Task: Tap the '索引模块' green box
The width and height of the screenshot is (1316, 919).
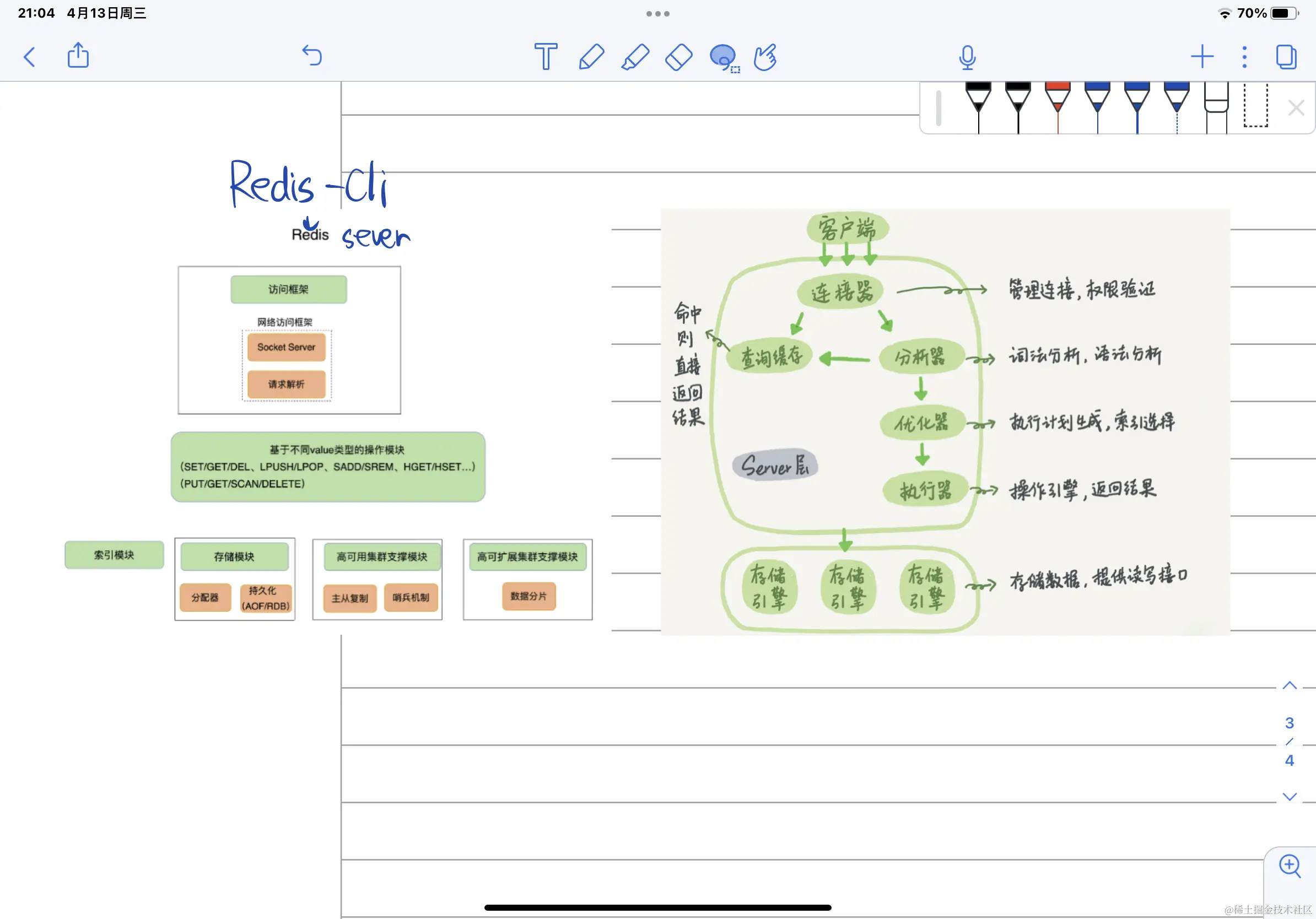Action: 114,555
